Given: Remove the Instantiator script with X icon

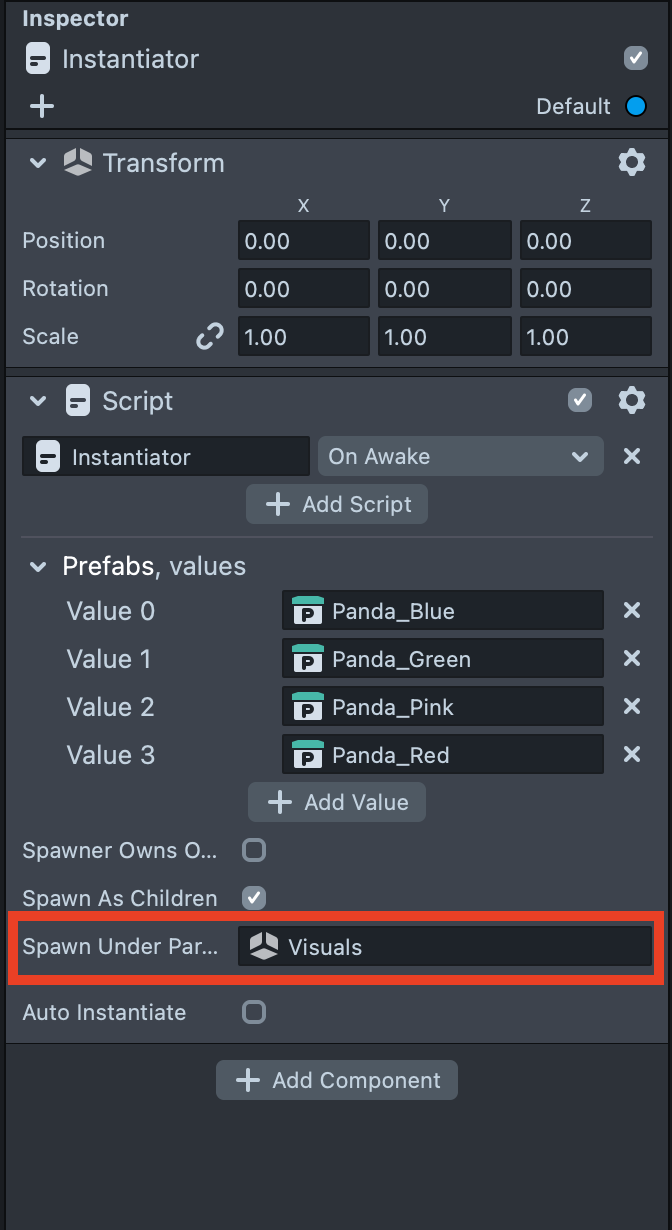Looking at the screenshot, I should 632,456.
